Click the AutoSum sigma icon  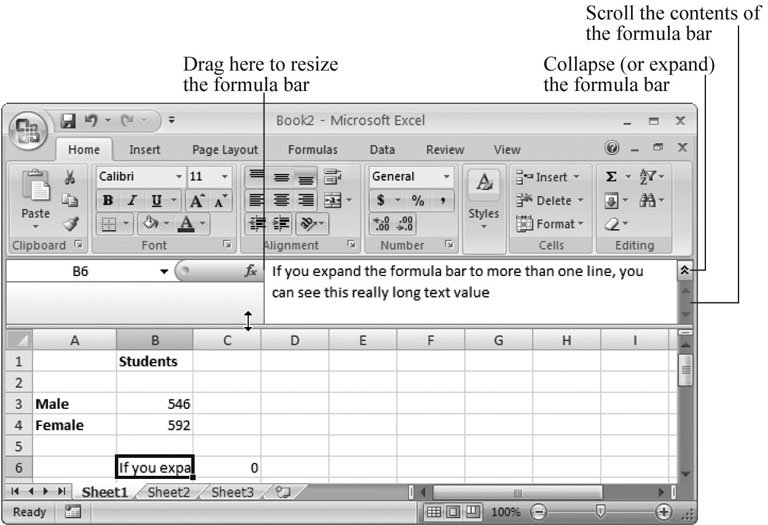(611, 177)
